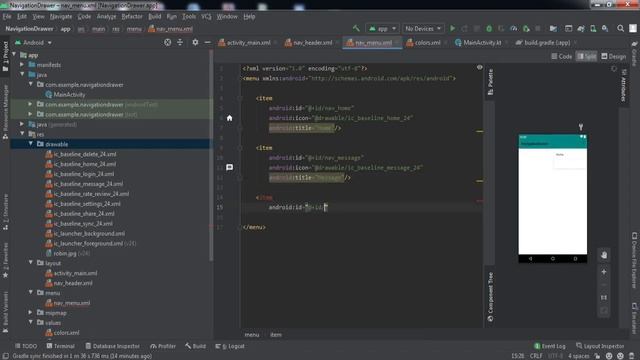Switch editor to Design view mode
Screen dimensions: 640x360
613,56
